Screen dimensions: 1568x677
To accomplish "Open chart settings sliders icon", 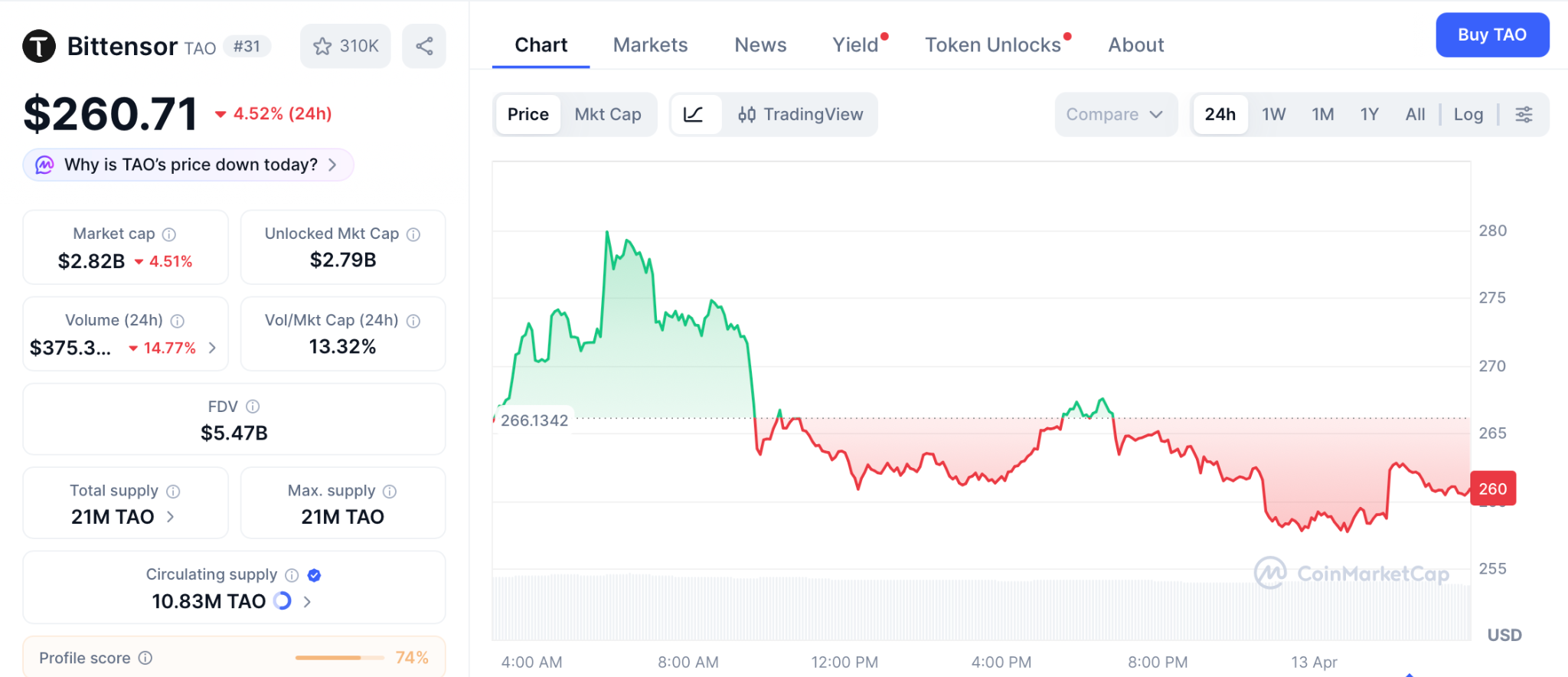I will (1524, 114).
